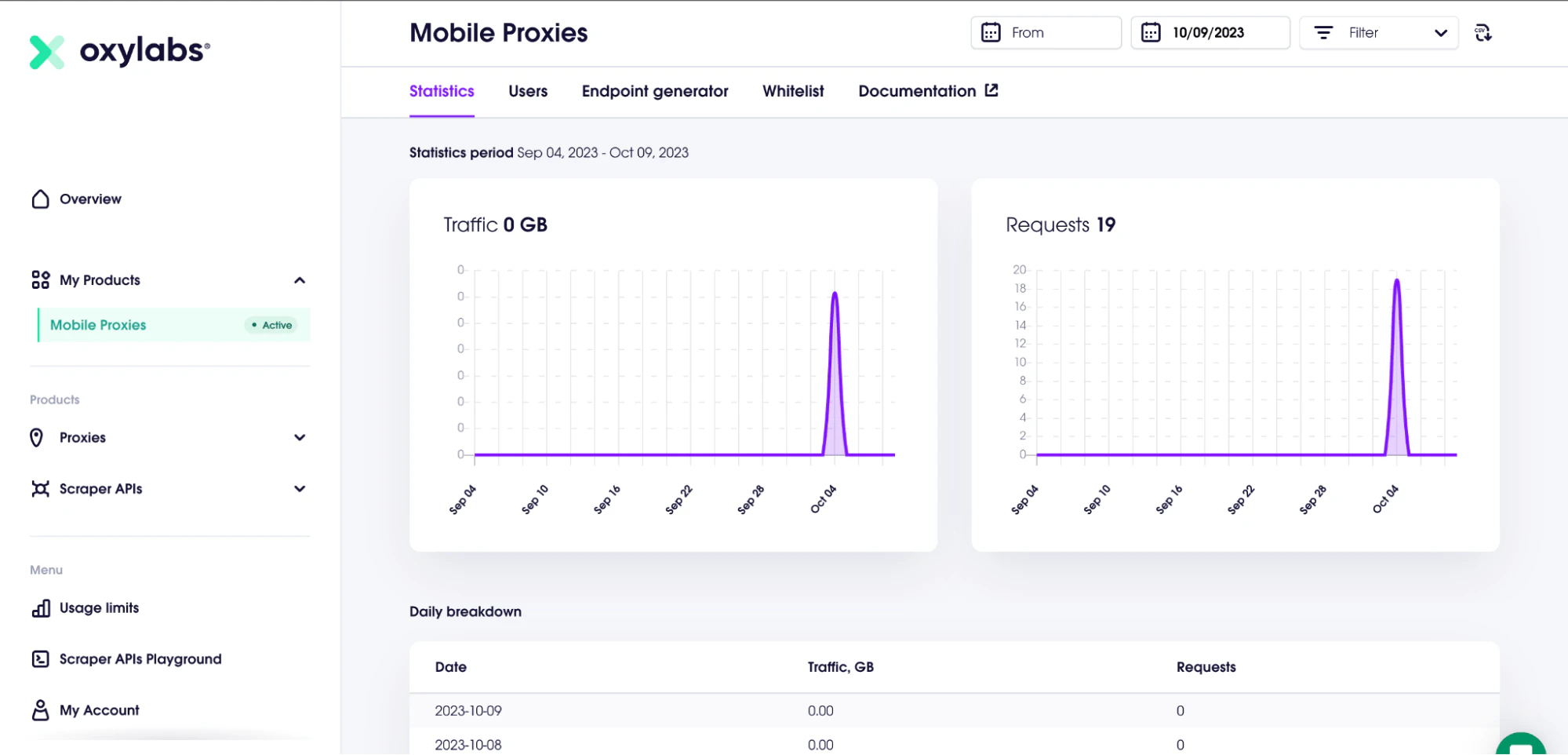Open the Endpoint generator tab
This screenshot has height=755, width=1568.
pos(655,91)
